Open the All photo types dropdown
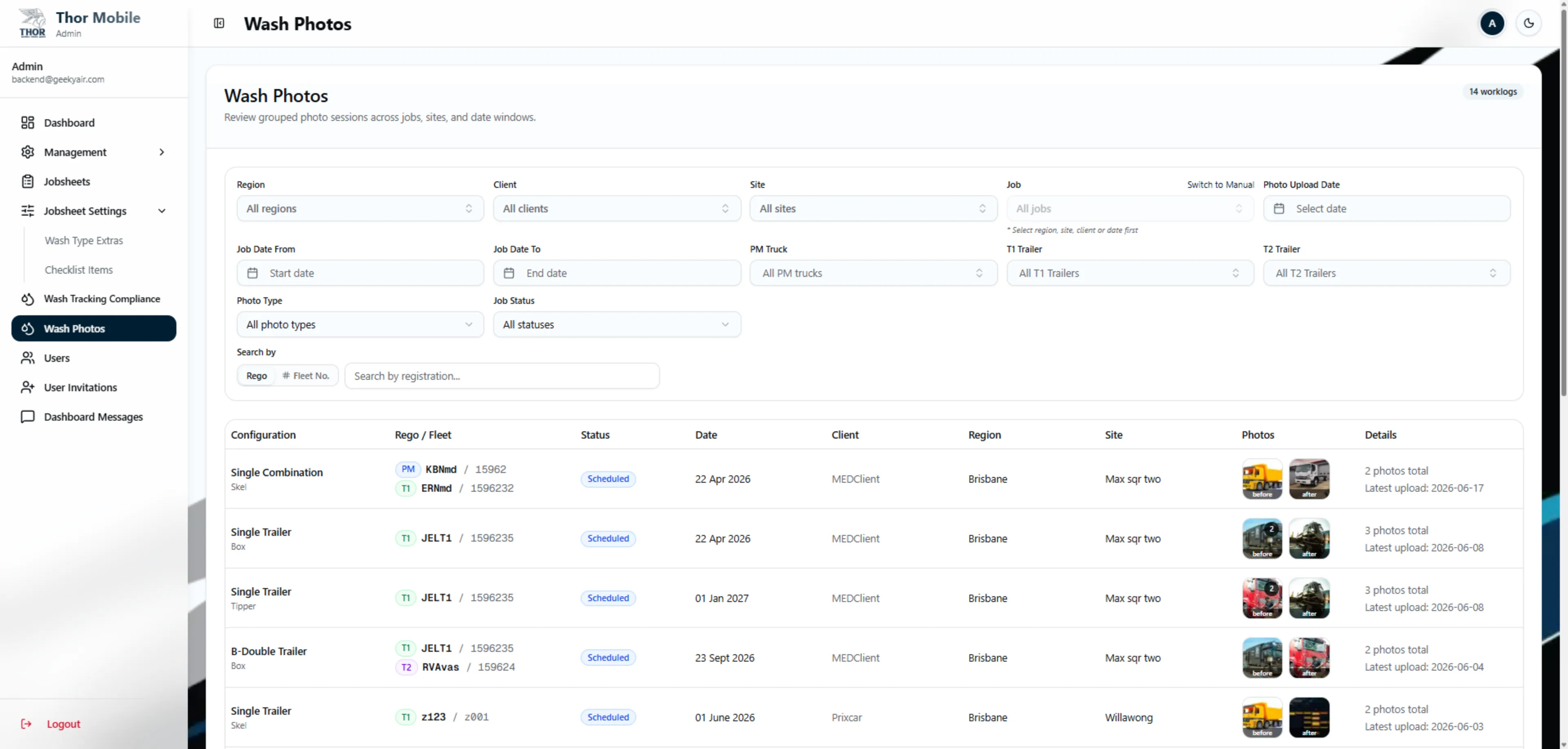1568x749 pixels. pyautogui.click(x=360, y=325)
